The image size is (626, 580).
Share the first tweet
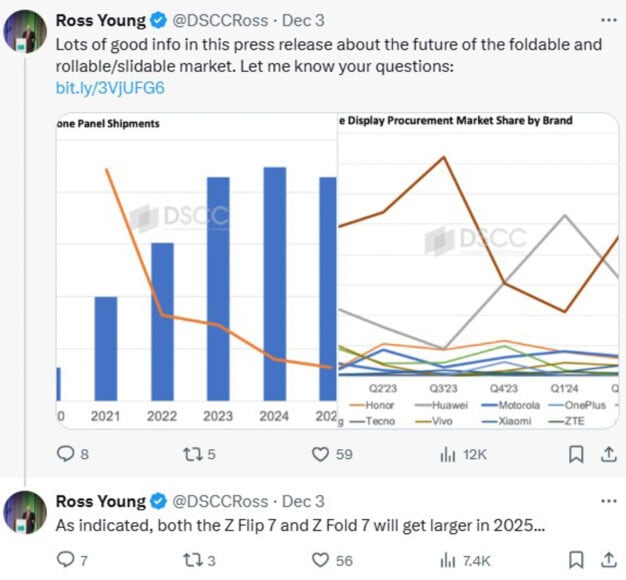(609, 454)
